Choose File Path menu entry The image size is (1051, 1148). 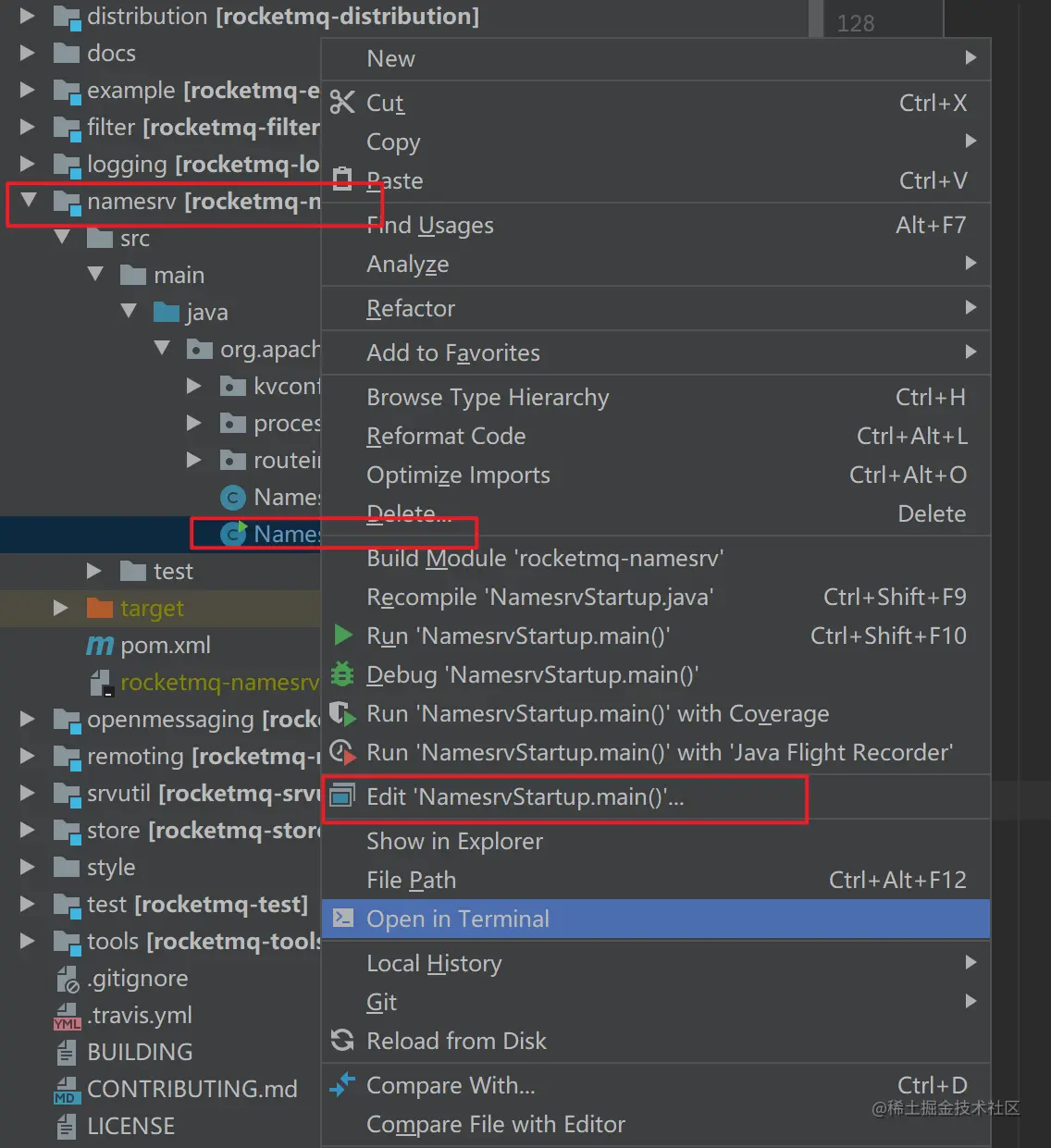coord(656,880)
